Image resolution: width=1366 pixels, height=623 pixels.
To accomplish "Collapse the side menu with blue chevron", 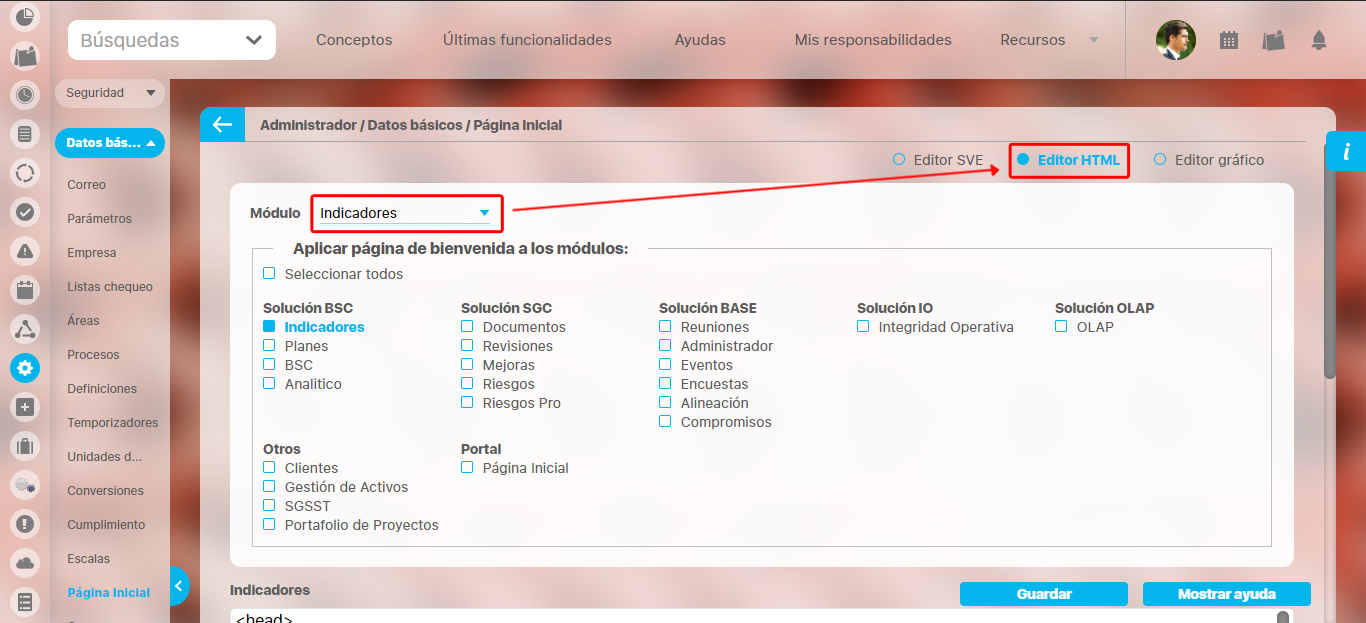I will [x=179, y=586].
